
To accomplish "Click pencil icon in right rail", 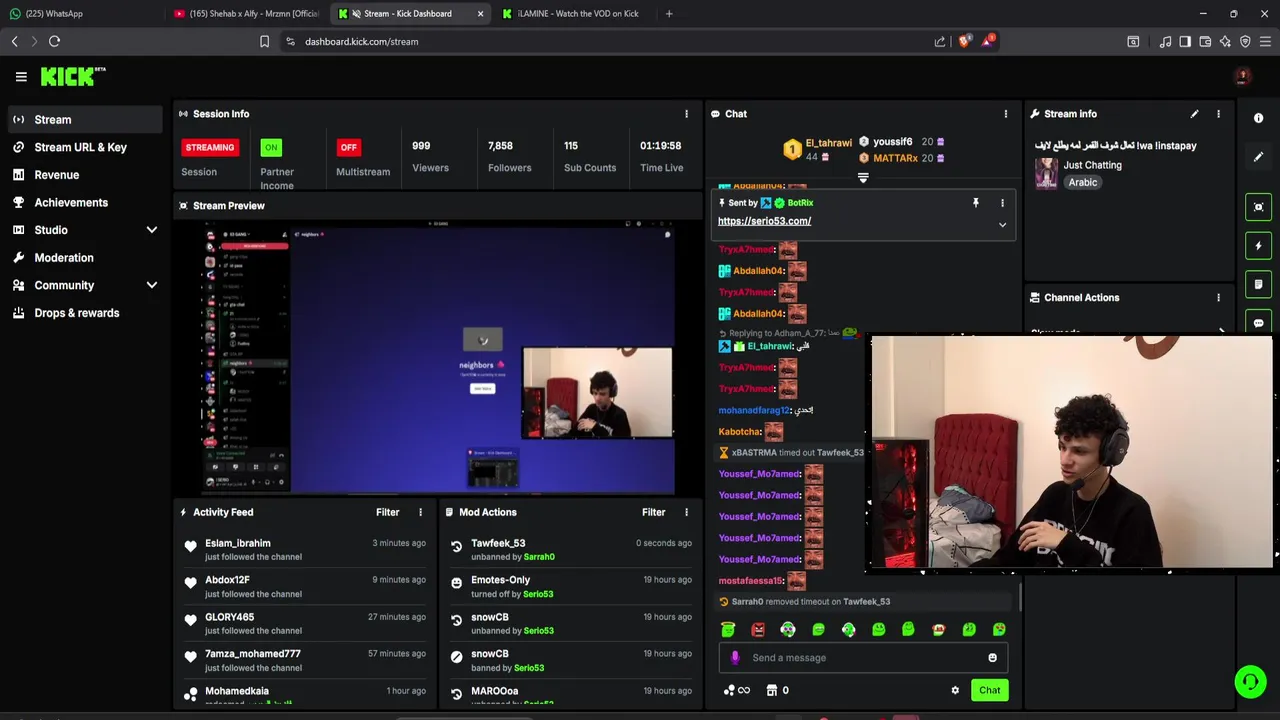I will (1258, 157).
